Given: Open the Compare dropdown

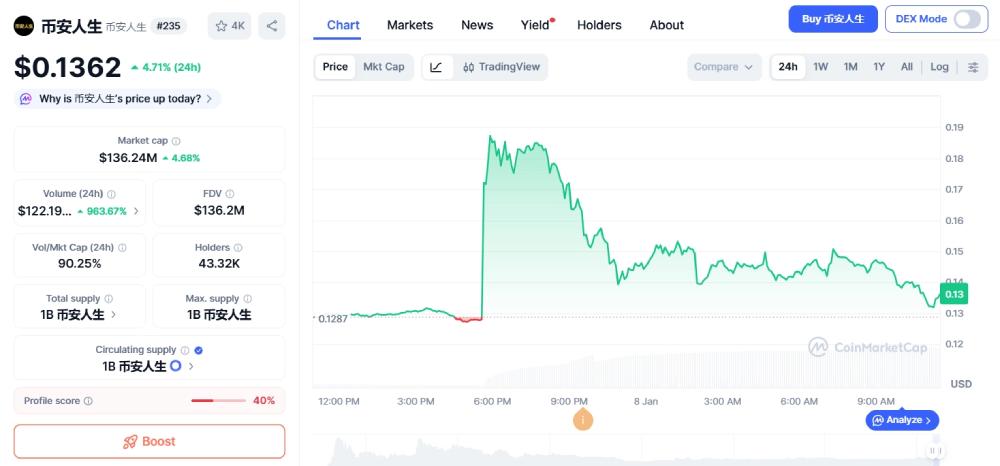Looking at the screenshot, I should pyautogui.click(x=724, y=67).
